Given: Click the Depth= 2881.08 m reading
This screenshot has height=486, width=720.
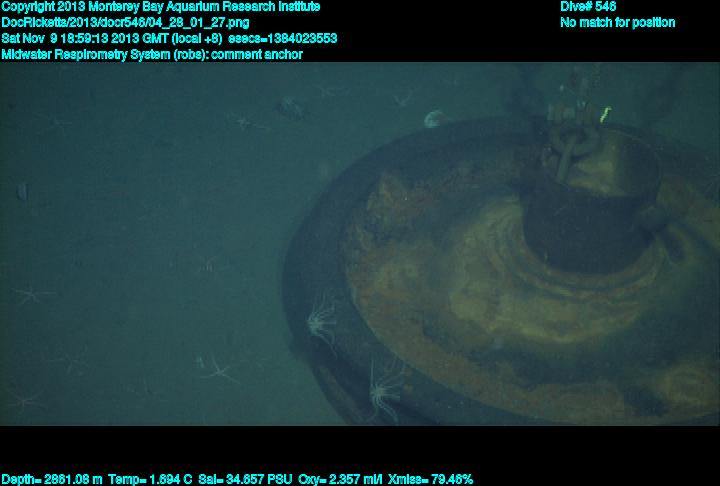Looking at the screenshot, I should [52, 480].
